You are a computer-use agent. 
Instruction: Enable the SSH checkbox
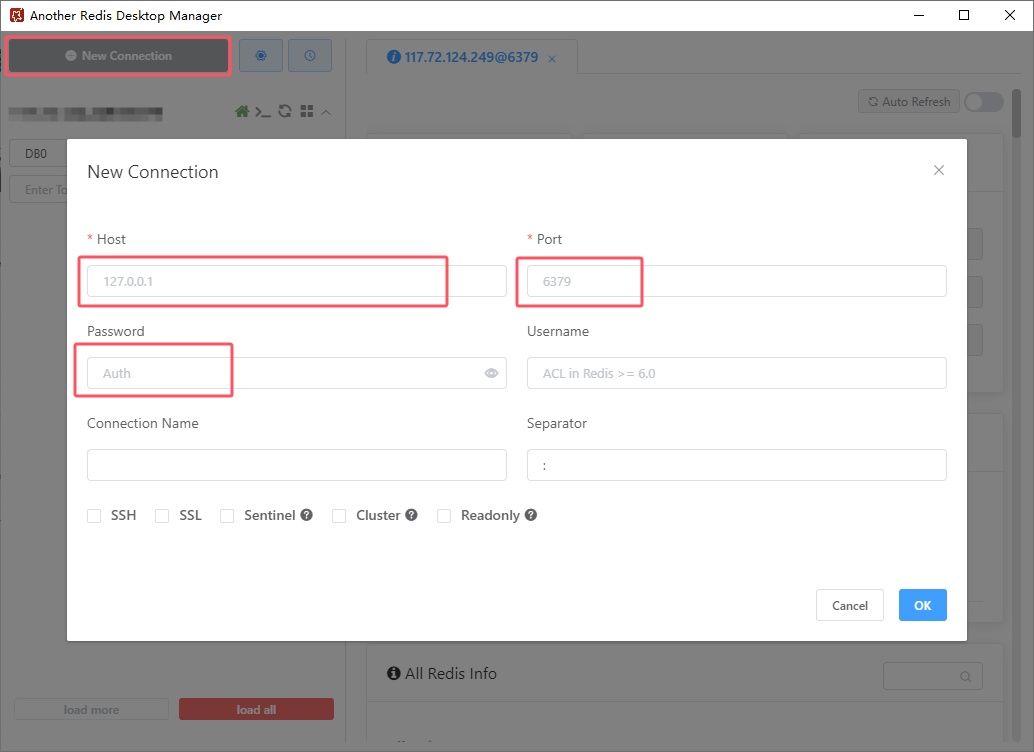pyautogui.click(x=94, y=516)
